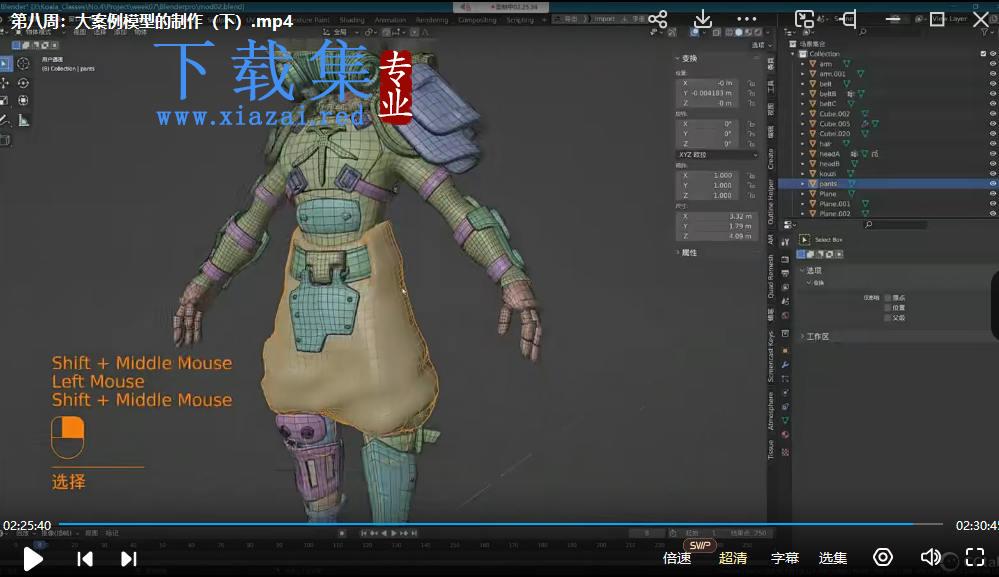
Task: Play the video with the play button
Action: [32, 559]
